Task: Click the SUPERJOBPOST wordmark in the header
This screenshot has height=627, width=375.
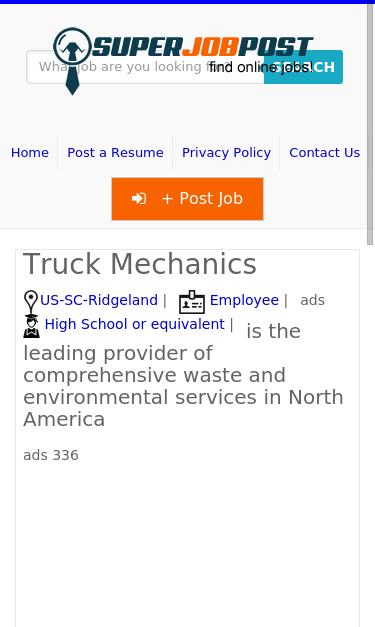Action: pyautogui.click(x=203, y=47)
